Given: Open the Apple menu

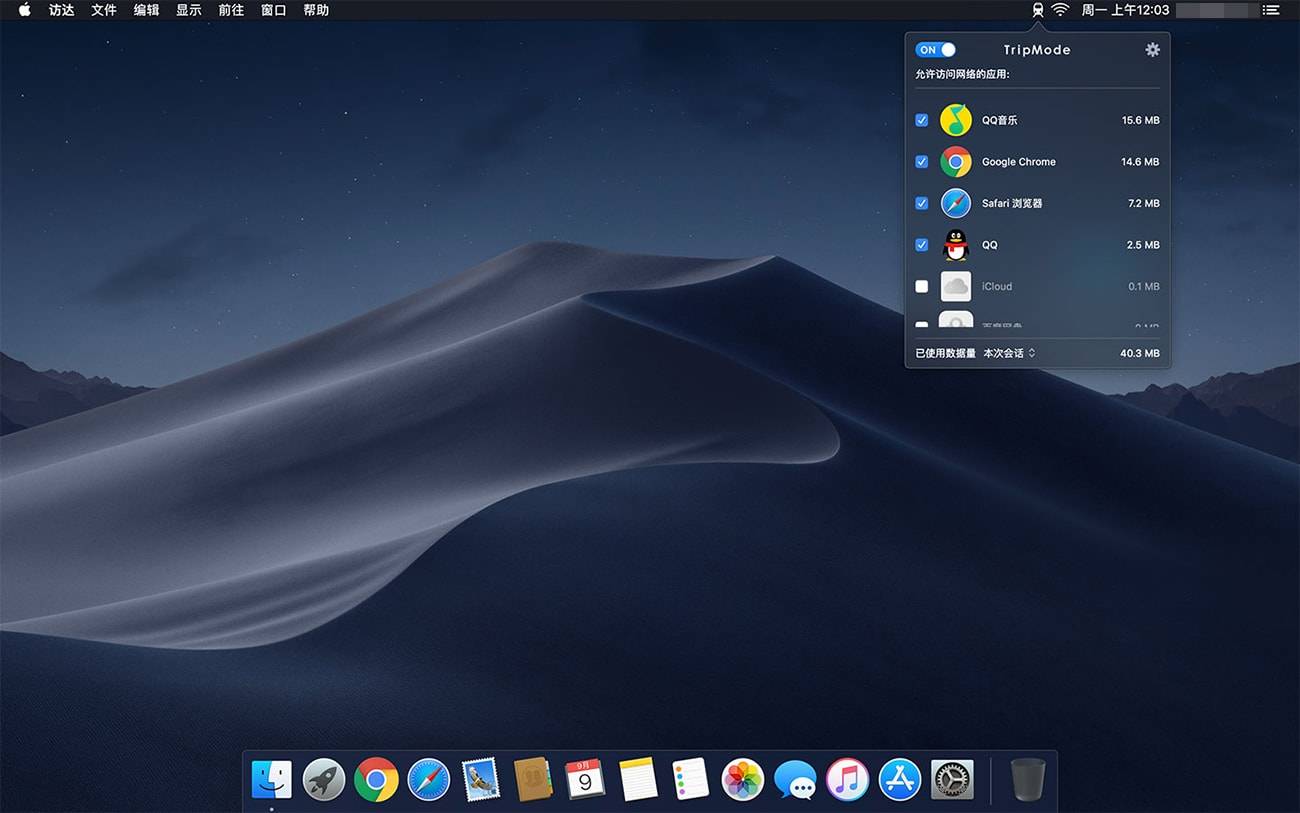Looking at the screenshot, I should coord(25,10).
